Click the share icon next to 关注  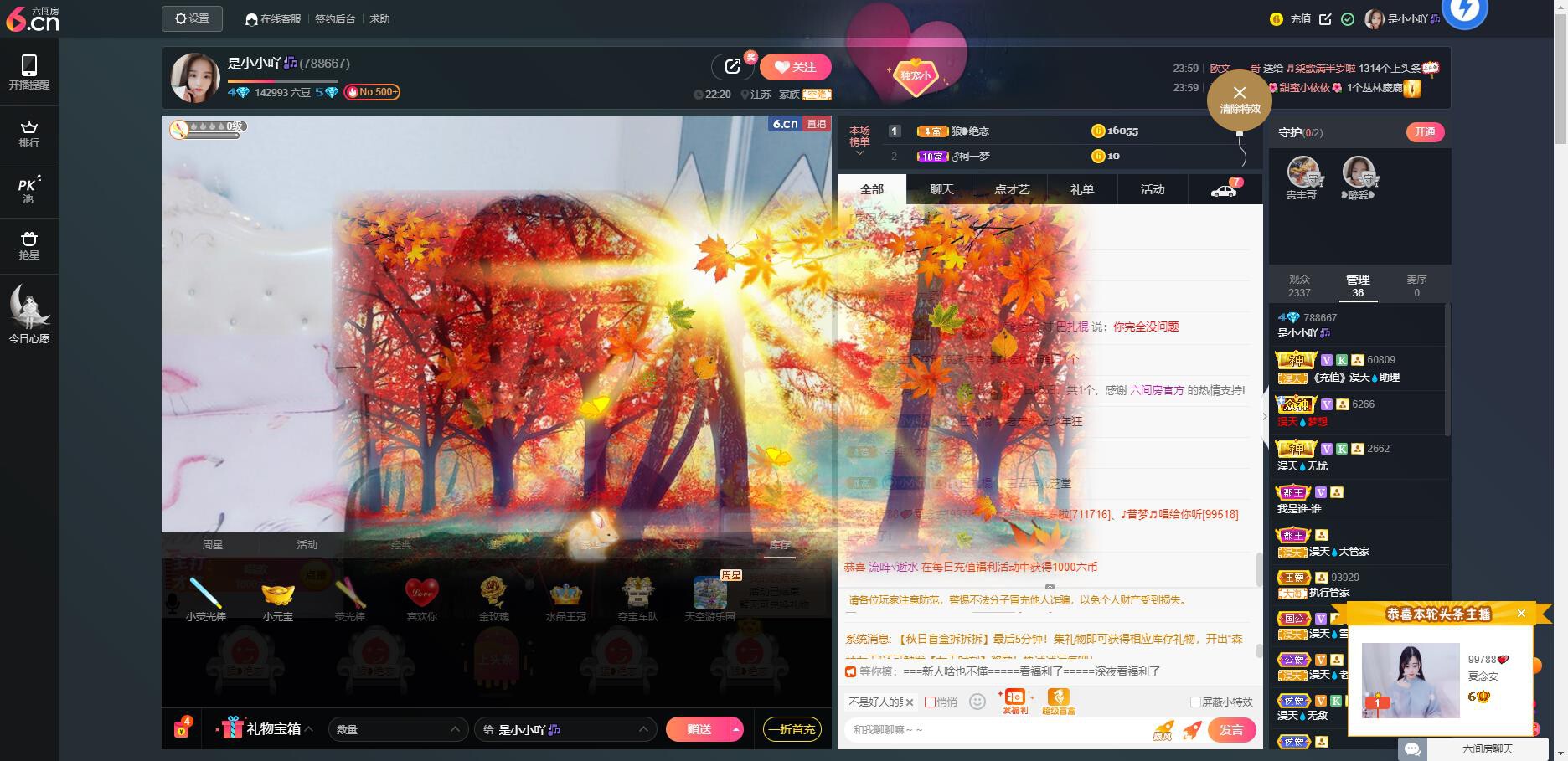tap(733, 66)
